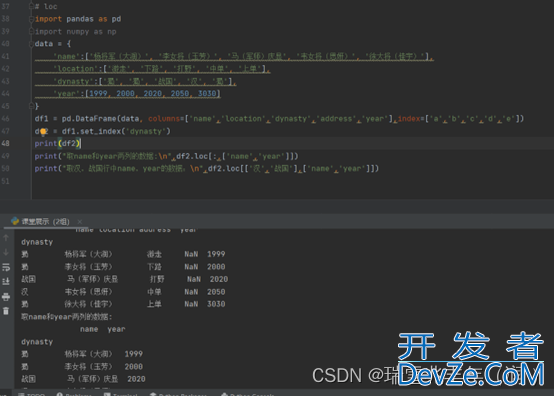Toggle soft-wrap in the run console
The height and width of the screenshot is (396, 554).
click(6, 267)
